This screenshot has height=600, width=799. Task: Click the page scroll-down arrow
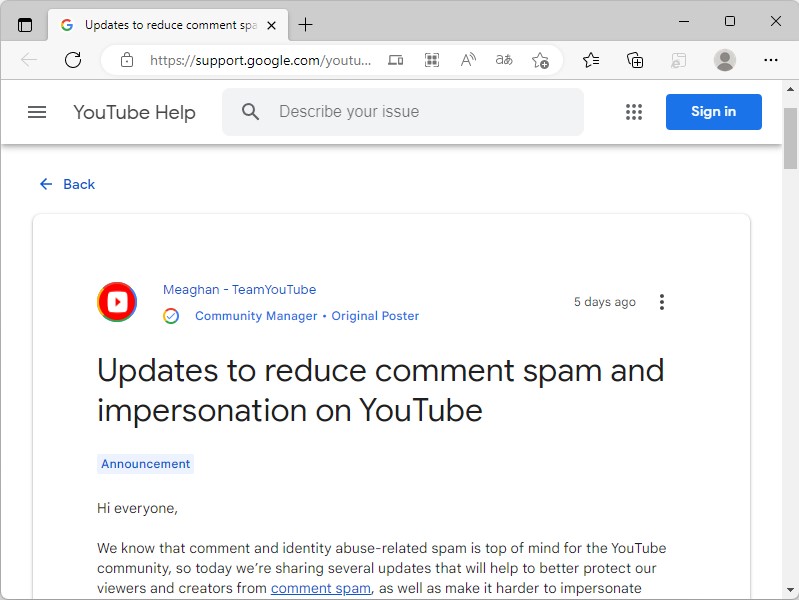(x=790, y=590)
